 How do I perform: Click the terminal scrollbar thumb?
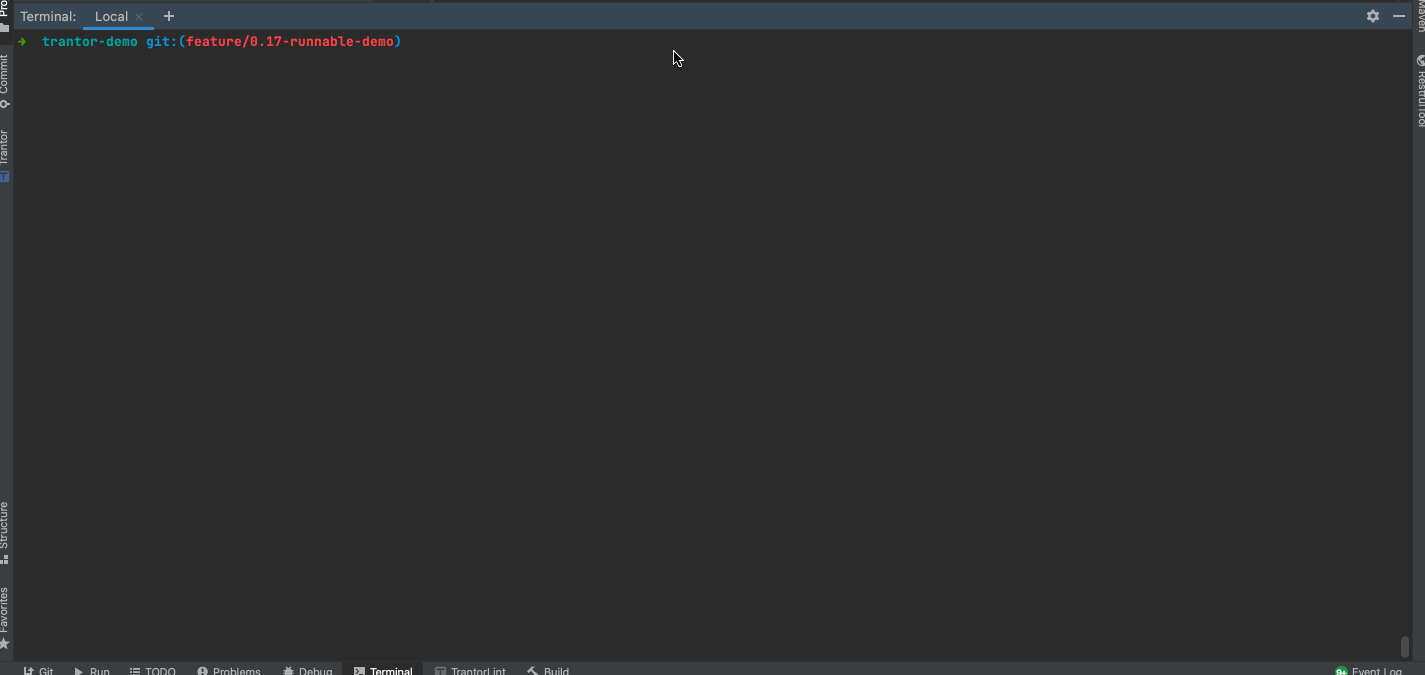coord(1405,645)
